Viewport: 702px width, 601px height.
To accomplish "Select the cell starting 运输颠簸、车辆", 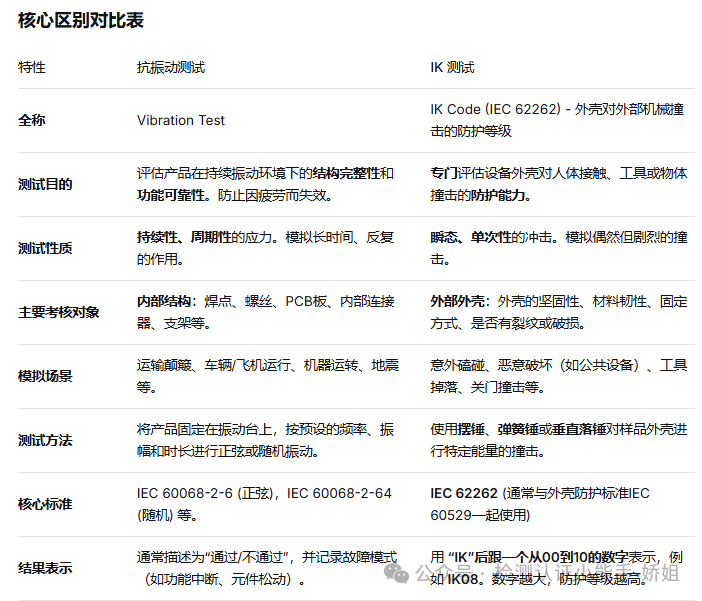I will click(x=268, y=377).
